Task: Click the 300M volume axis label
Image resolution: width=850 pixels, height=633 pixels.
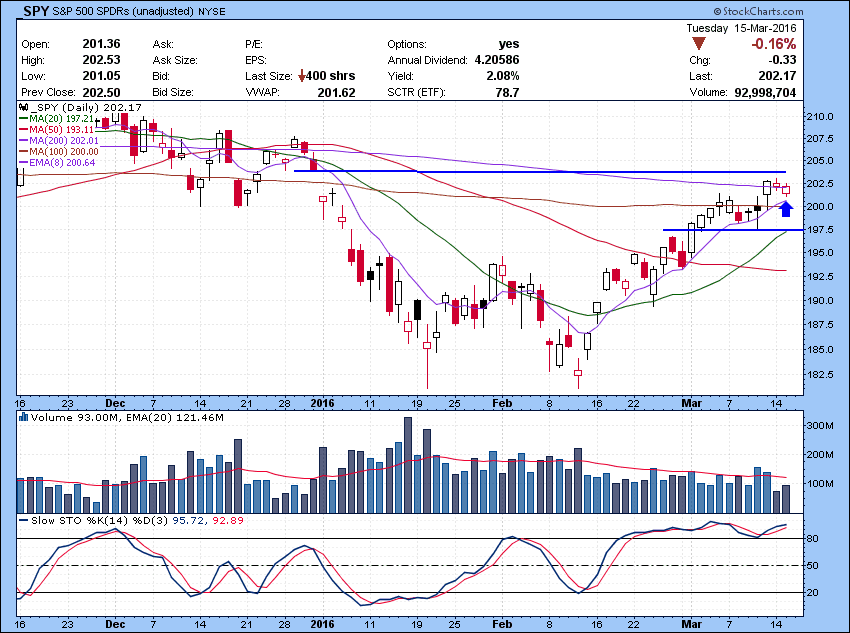Action: pyautogui.click(x=820, y=426)
